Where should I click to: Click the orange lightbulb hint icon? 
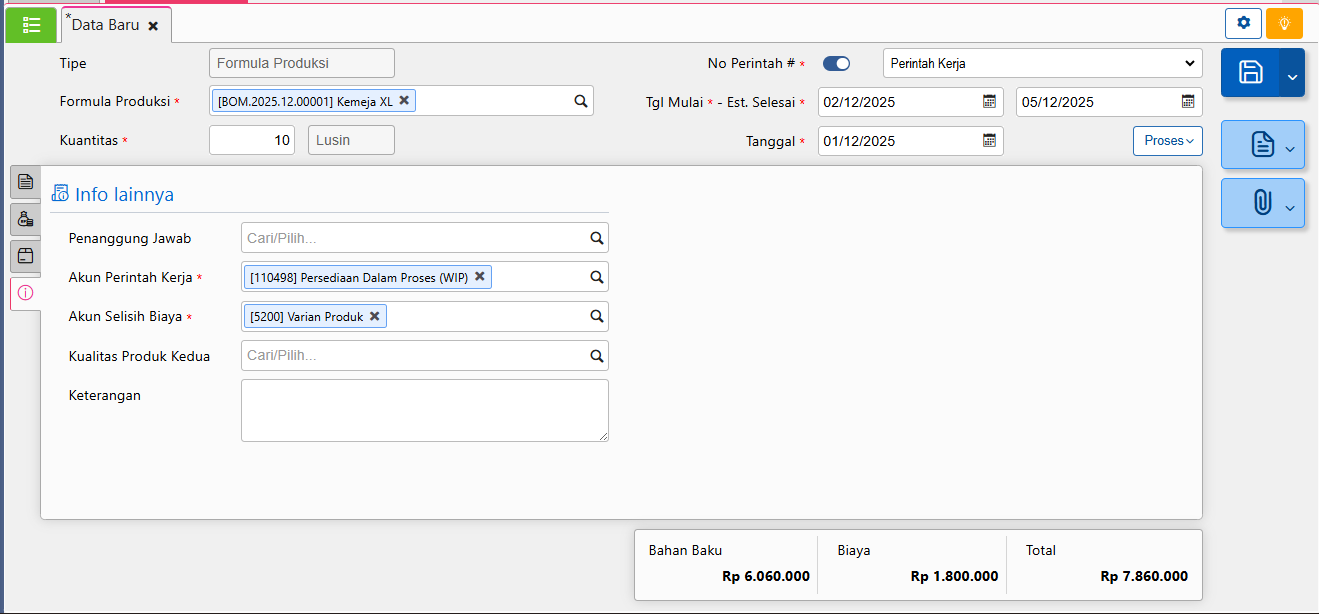coord(1284,23)
